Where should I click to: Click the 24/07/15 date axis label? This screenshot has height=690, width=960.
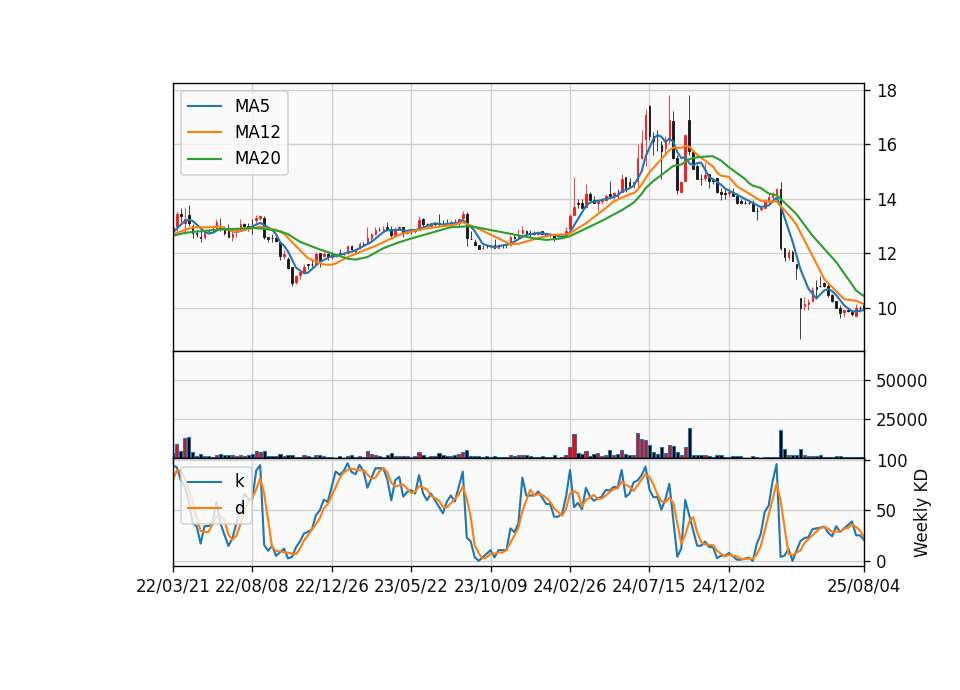[649, 586]
